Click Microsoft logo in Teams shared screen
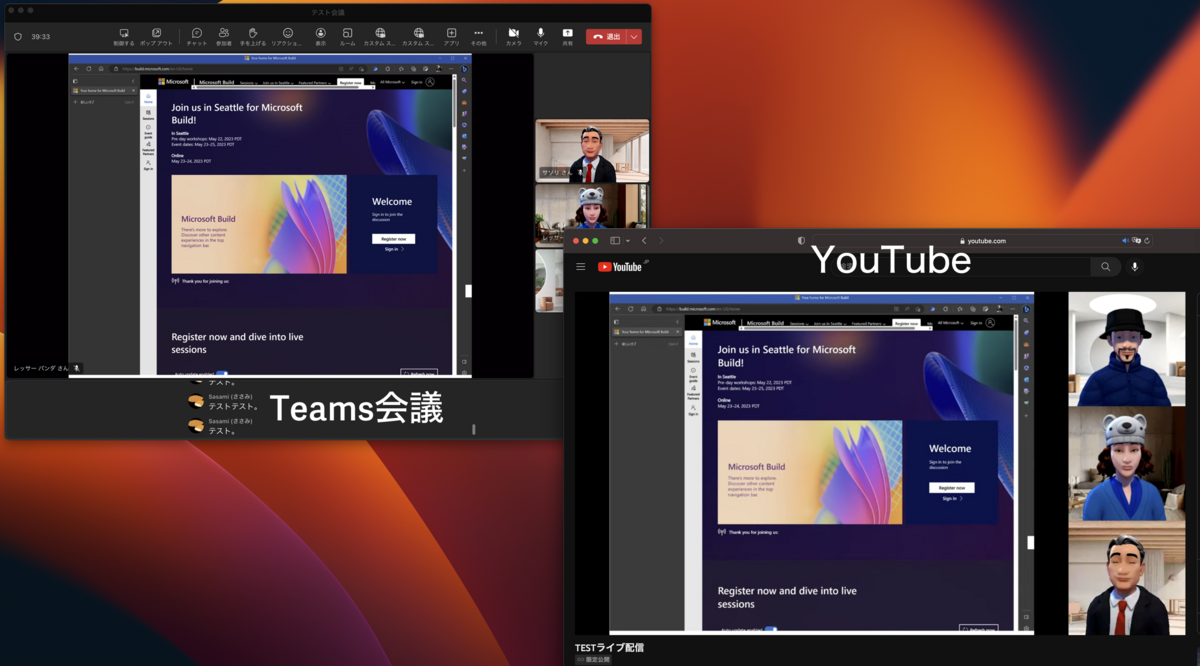Viewport: 1200px width, 666px height. (x=174, y=82)
